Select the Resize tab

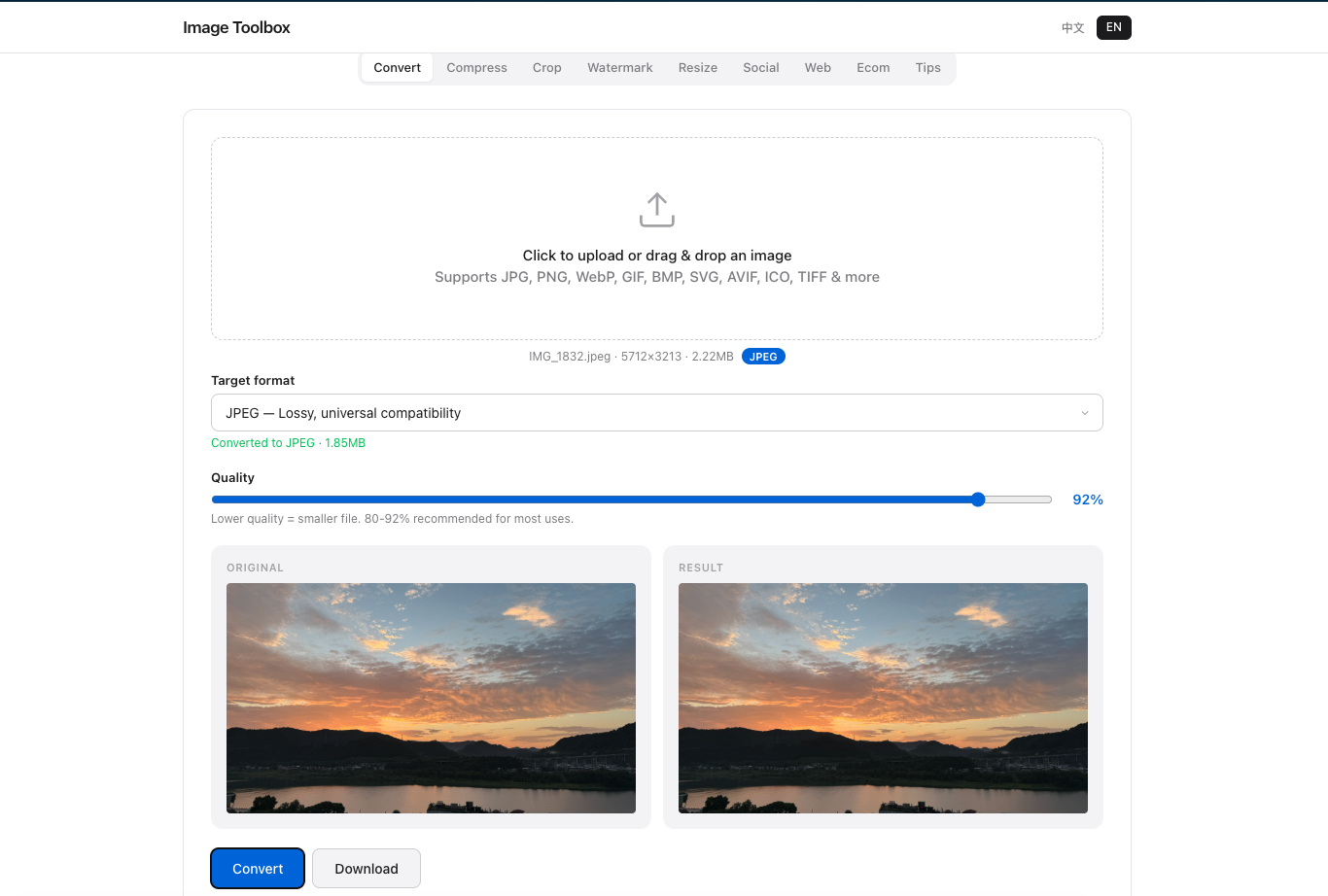pos(698,68)
